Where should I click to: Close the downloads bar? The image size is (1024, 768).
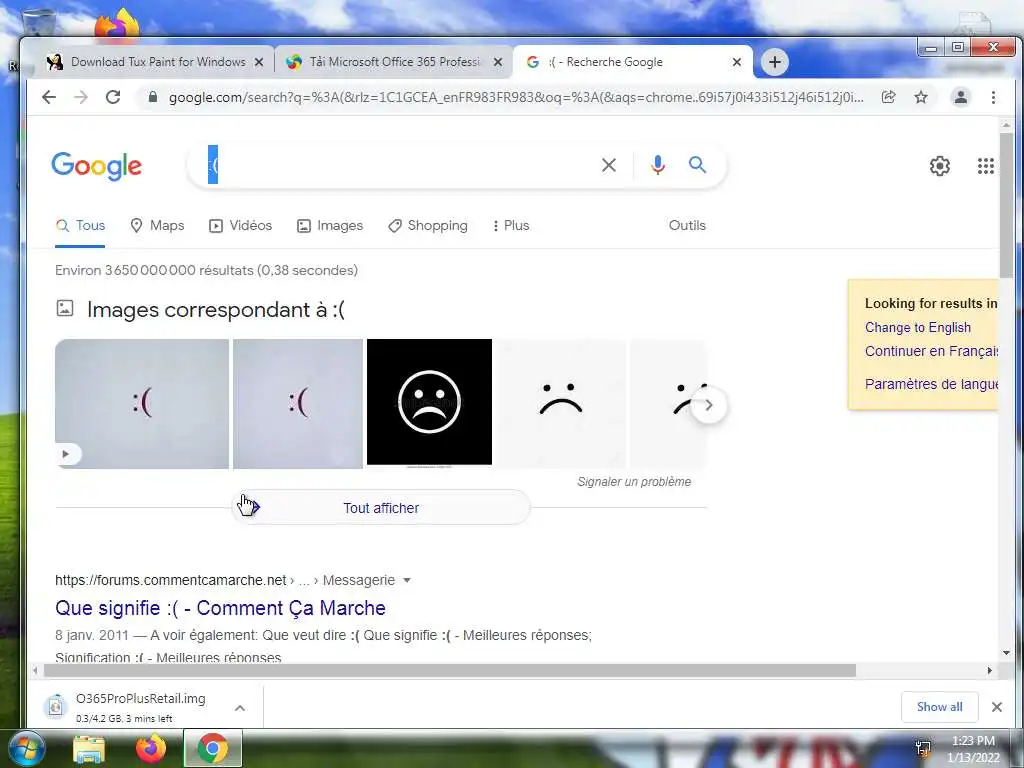[x=997, y=707]
